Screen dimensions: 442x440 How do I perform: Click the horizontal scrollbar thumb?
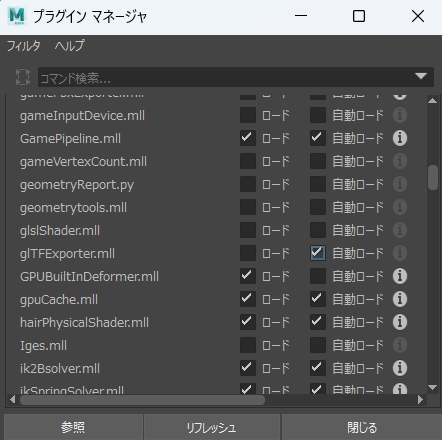[142, 400]
